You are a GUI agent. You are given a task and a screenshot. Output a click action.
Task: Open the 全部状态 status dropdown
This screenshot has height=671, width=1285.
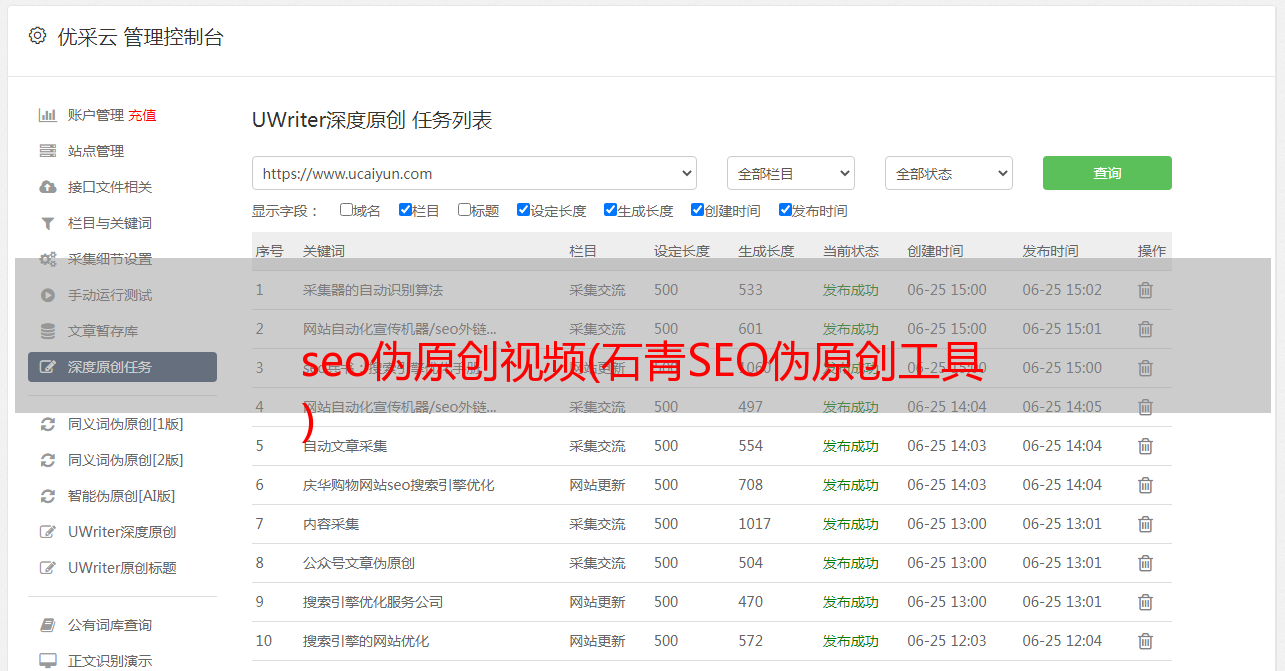pos(948,173)
